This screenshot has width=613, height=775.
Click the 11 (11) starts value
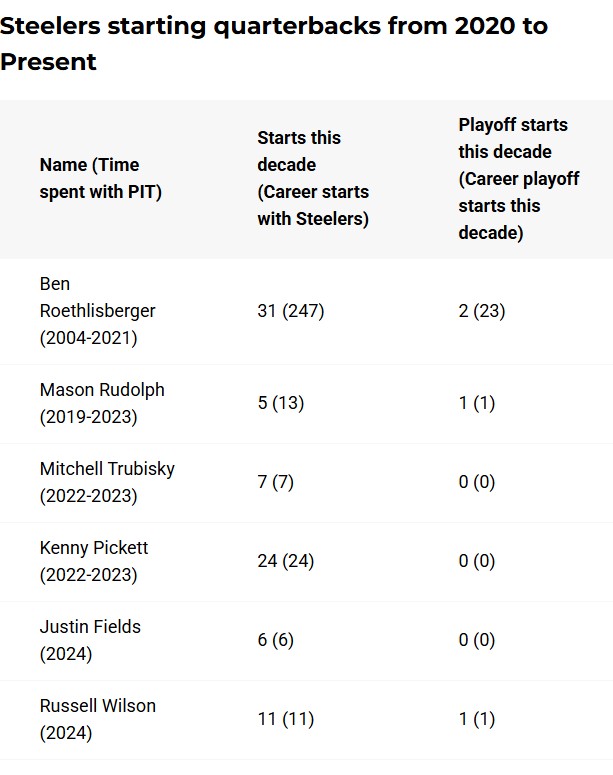click(286, 719)
